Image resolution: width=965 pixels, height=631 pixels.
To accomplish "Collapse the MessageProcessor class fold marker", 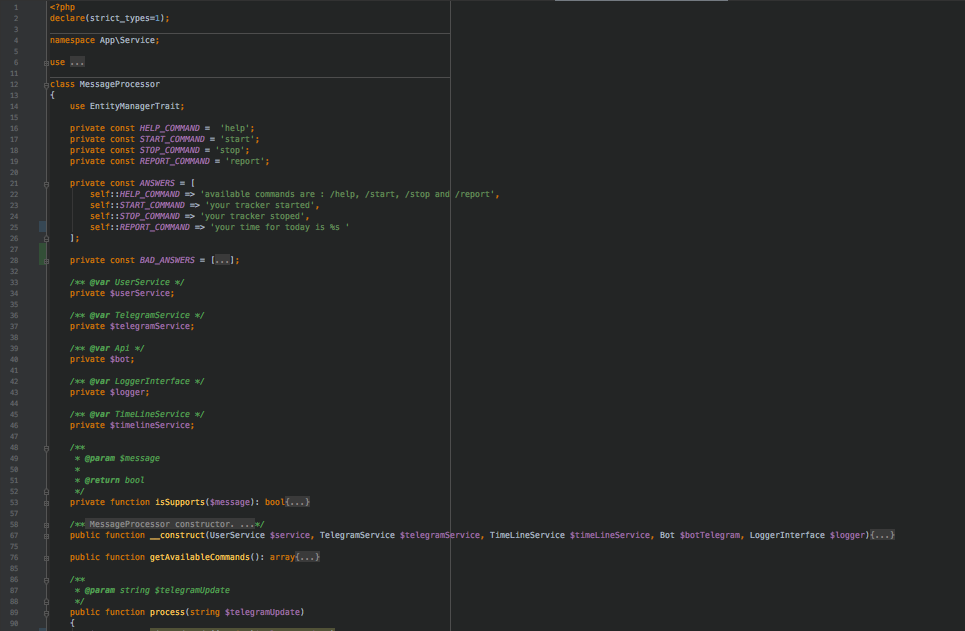I will [x=46, y=85].
